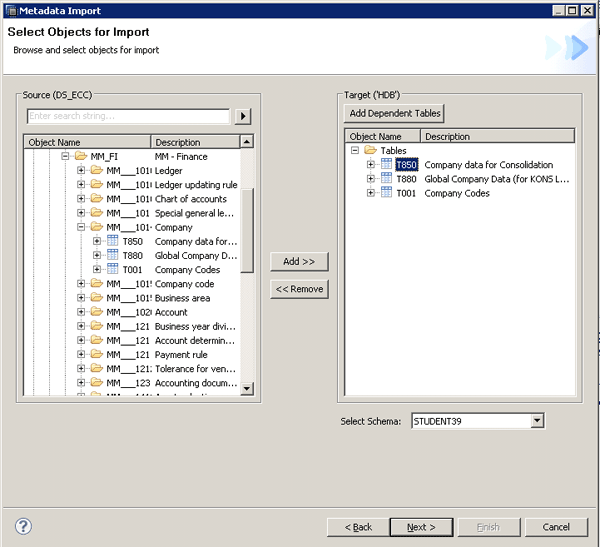Click the Tables folder icon in Target
This screenshot has height=547, width=600.
click(x=371, y=151)
